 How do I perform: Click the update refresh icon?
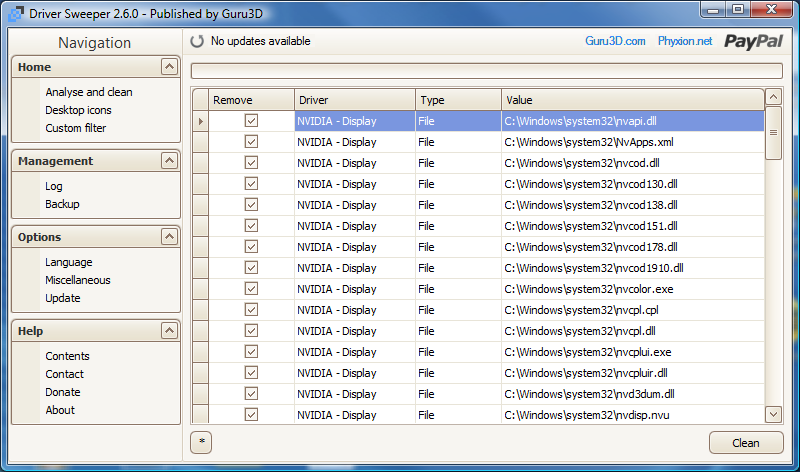tap(197, 41)
